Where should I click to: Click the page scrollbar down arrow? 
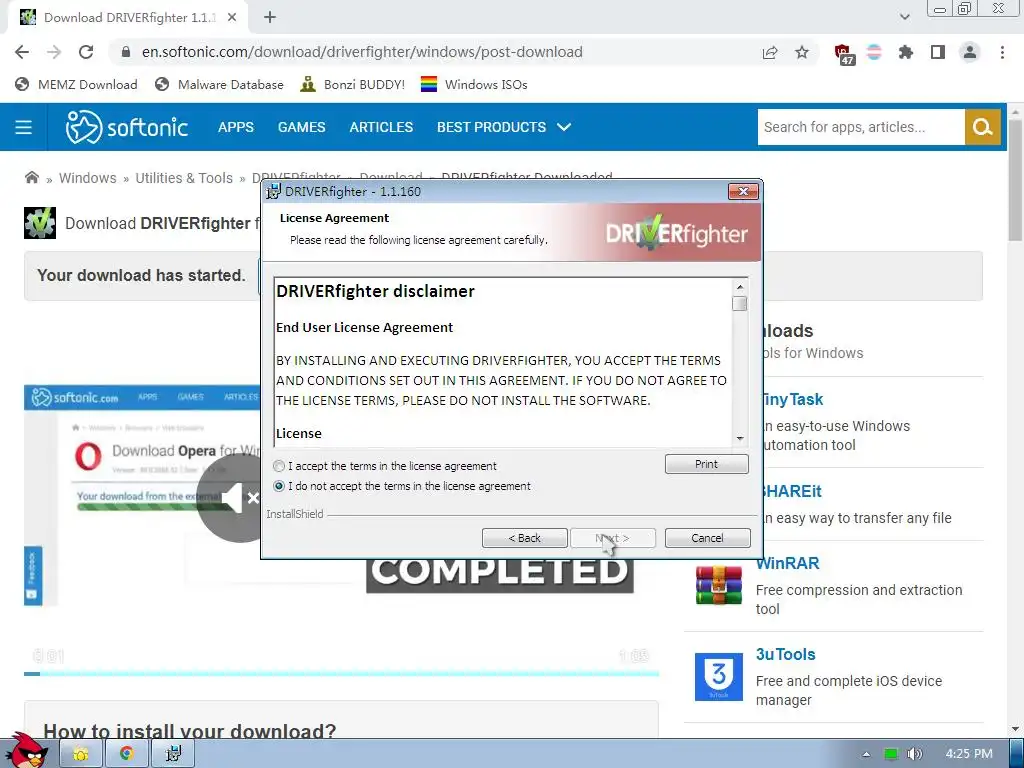coord(1016,729)
